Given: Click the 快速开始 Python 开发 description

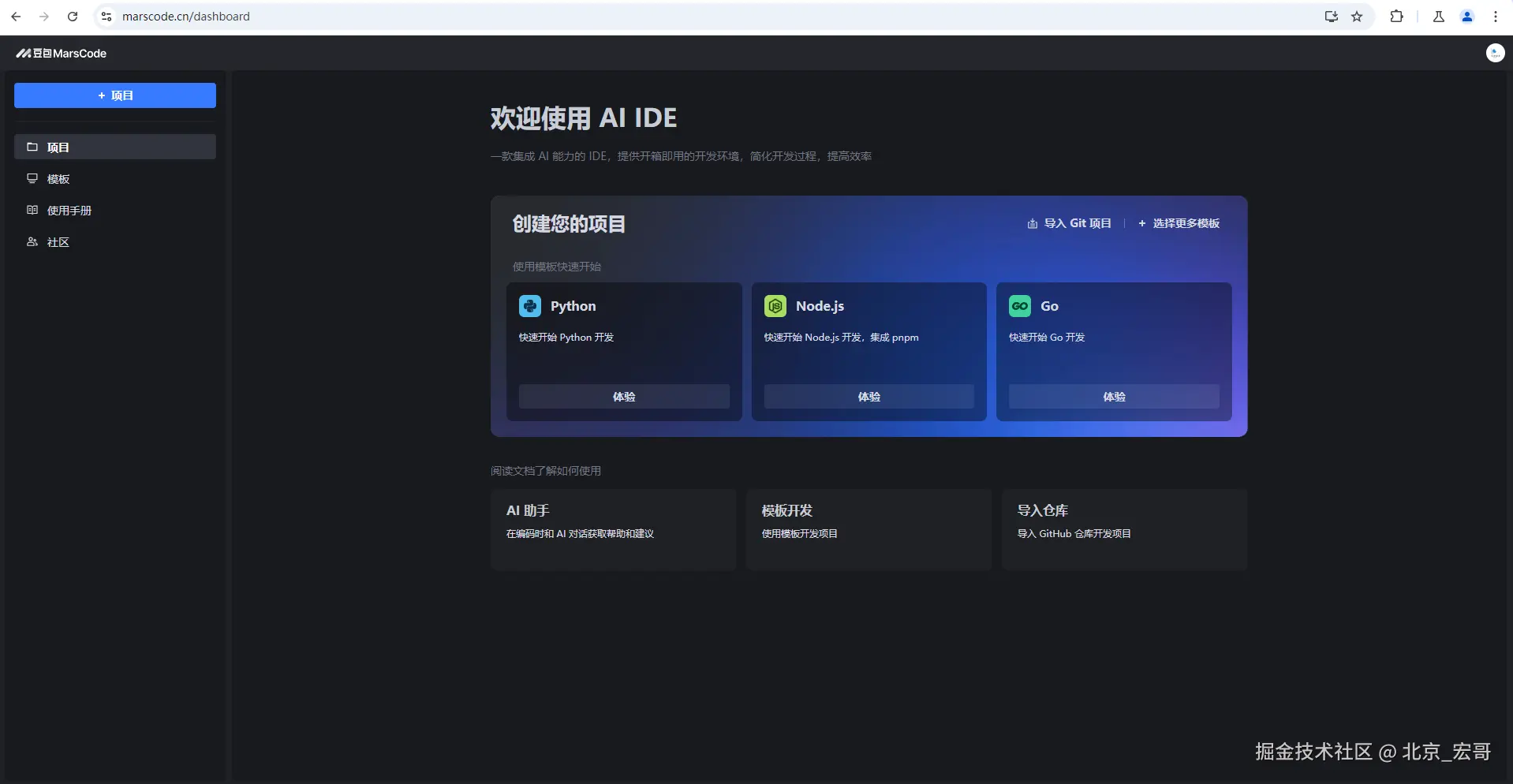Looking at the screenshot, I should [566, 338].
